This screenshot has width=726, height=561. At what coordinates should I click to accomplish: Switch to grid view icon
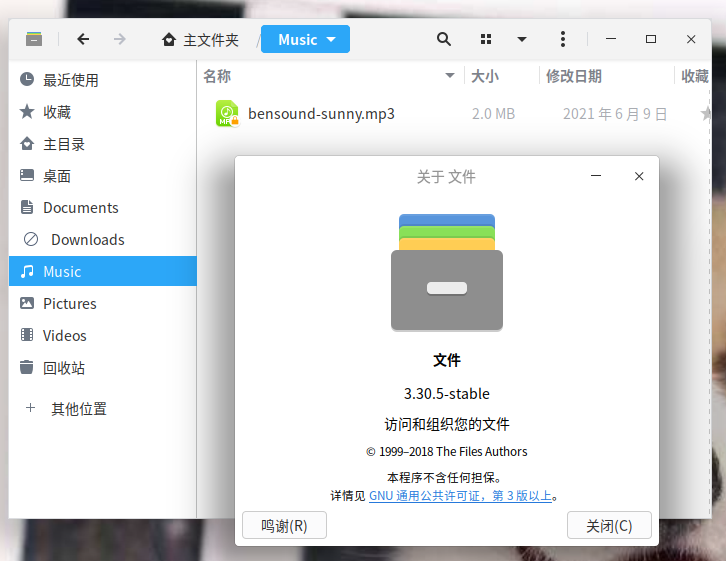486,39
